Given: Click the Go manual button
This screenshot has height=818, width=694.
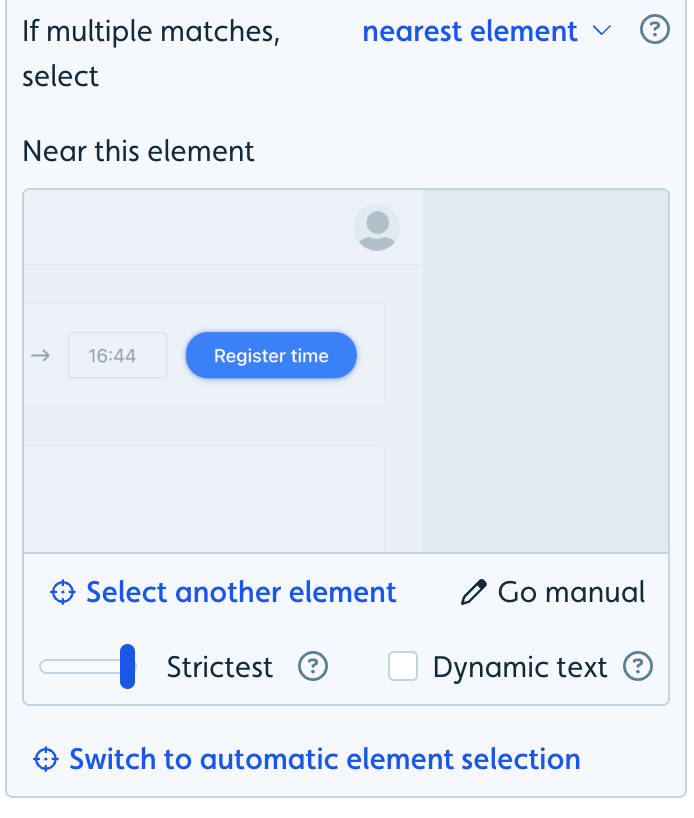Looking at the screenshot, I should click(x=553, y=592).
